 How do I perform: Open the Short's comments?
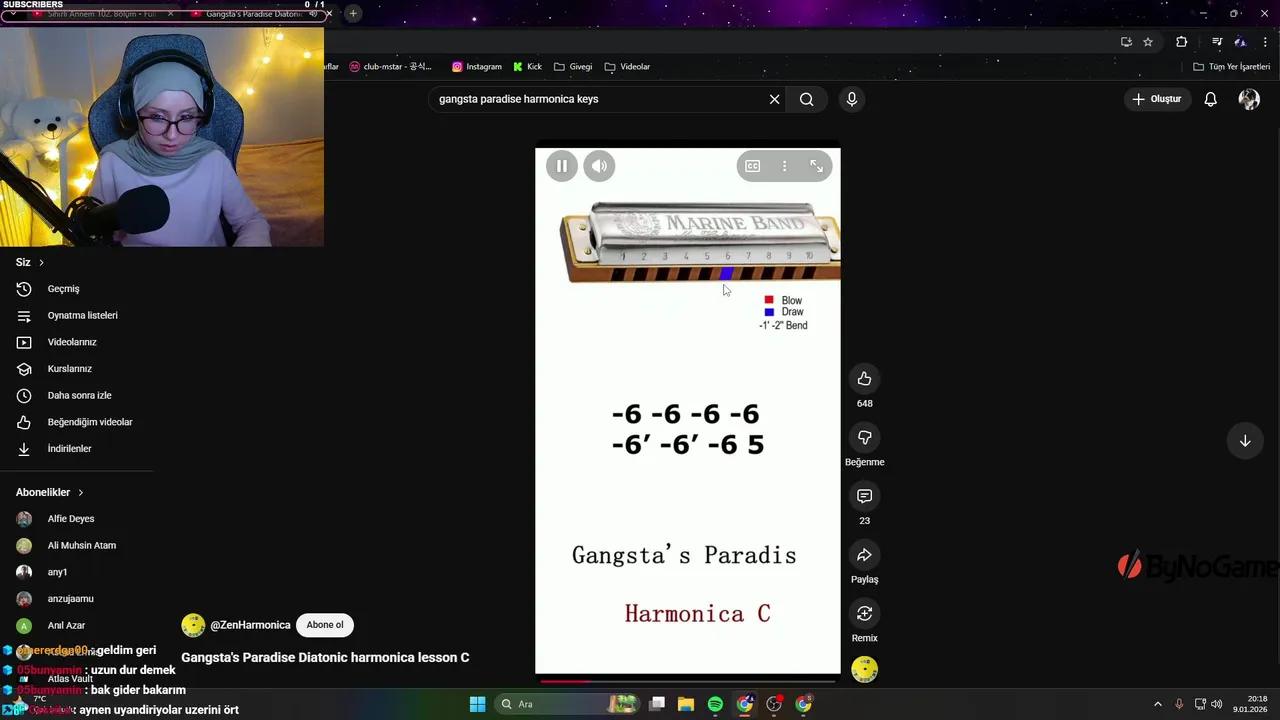click(864, 496)
